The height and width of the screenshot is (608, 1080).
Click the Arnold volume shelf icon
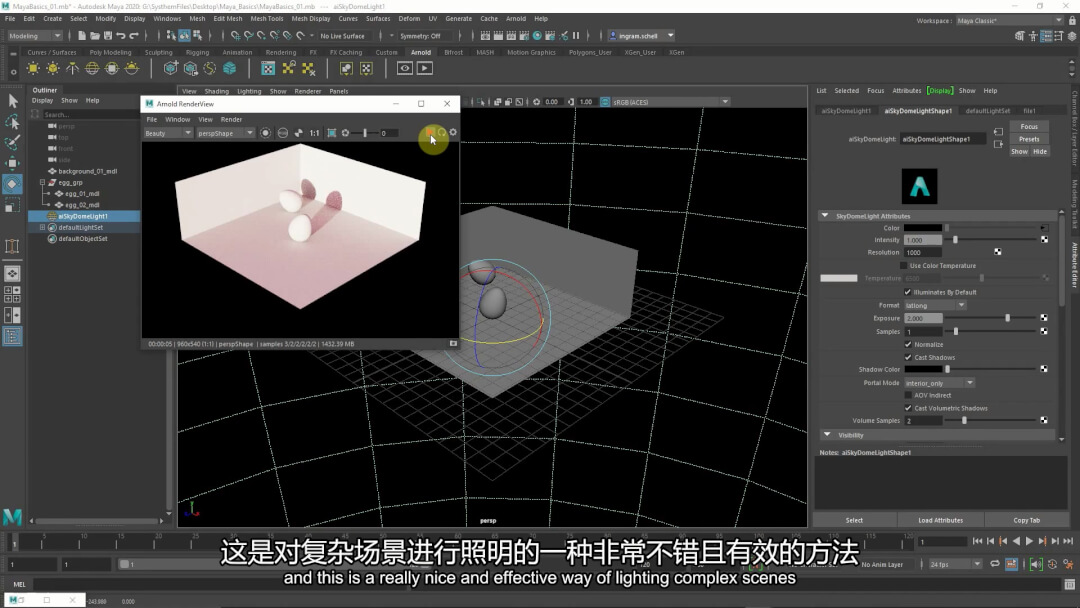(230, 68)
